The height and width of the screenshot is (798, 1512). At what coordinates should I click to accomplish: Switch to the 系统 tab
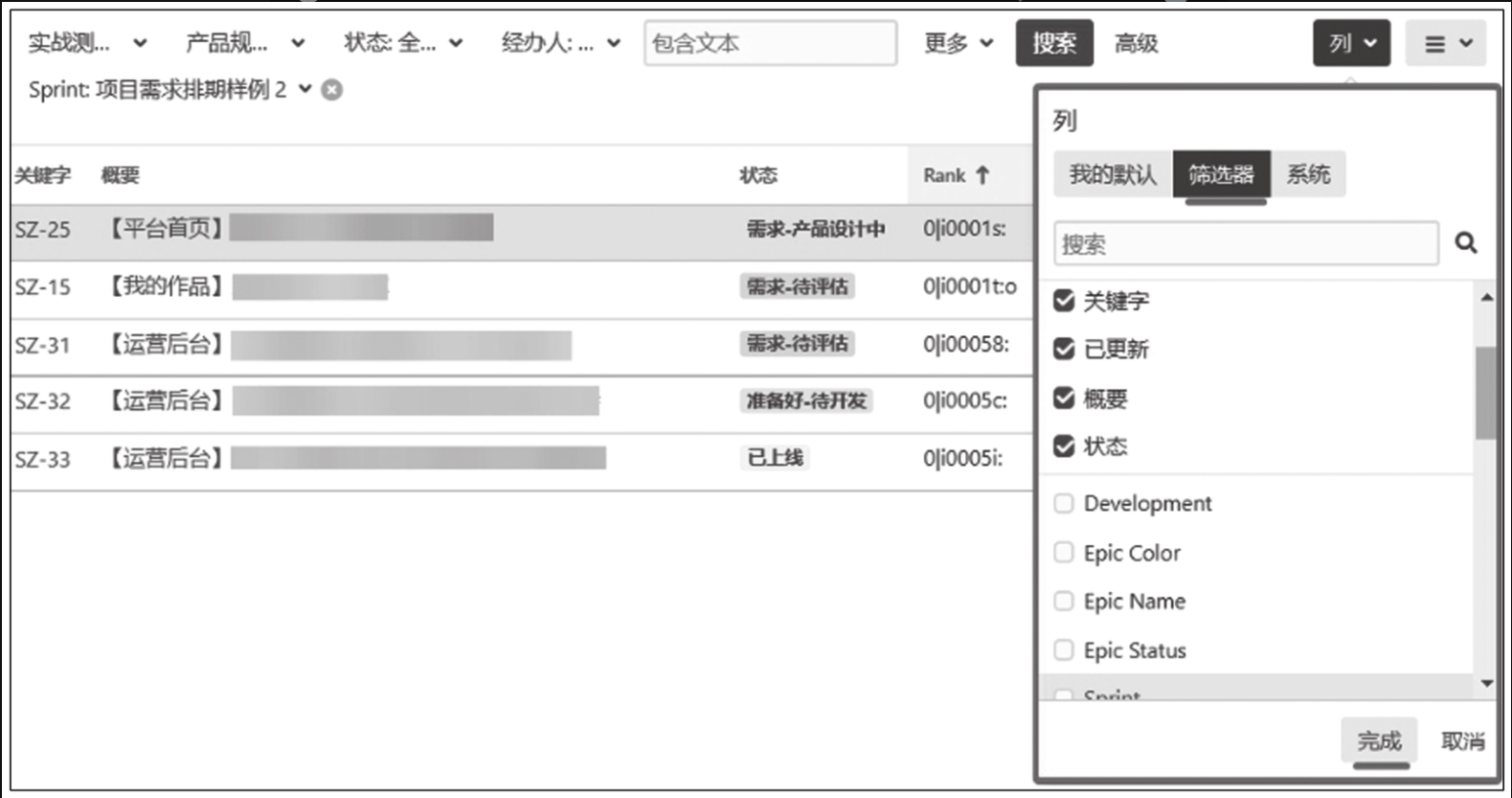click(1308, 174)
